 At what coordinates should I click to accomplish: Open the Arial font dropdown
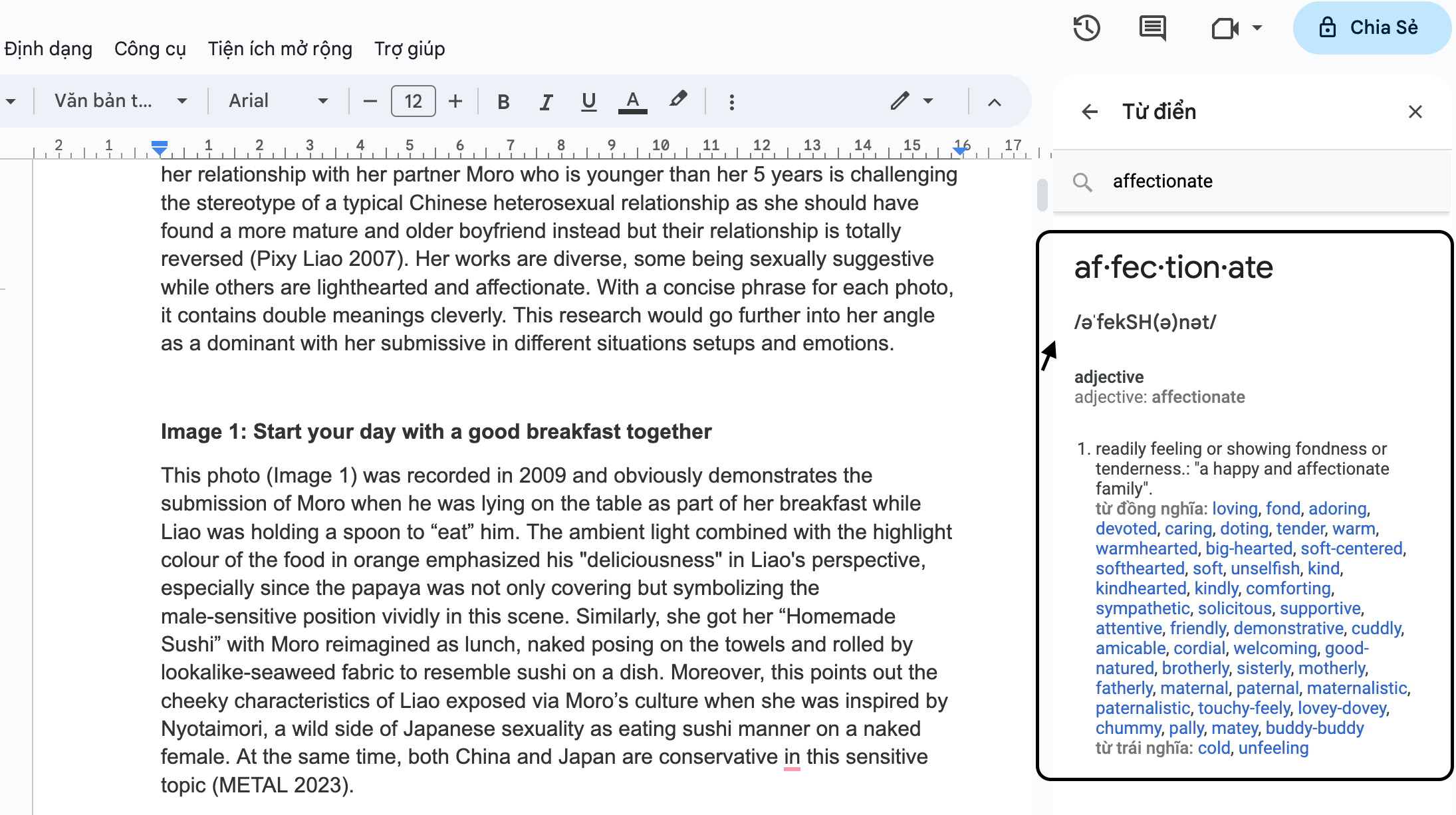tap(278, 101)
